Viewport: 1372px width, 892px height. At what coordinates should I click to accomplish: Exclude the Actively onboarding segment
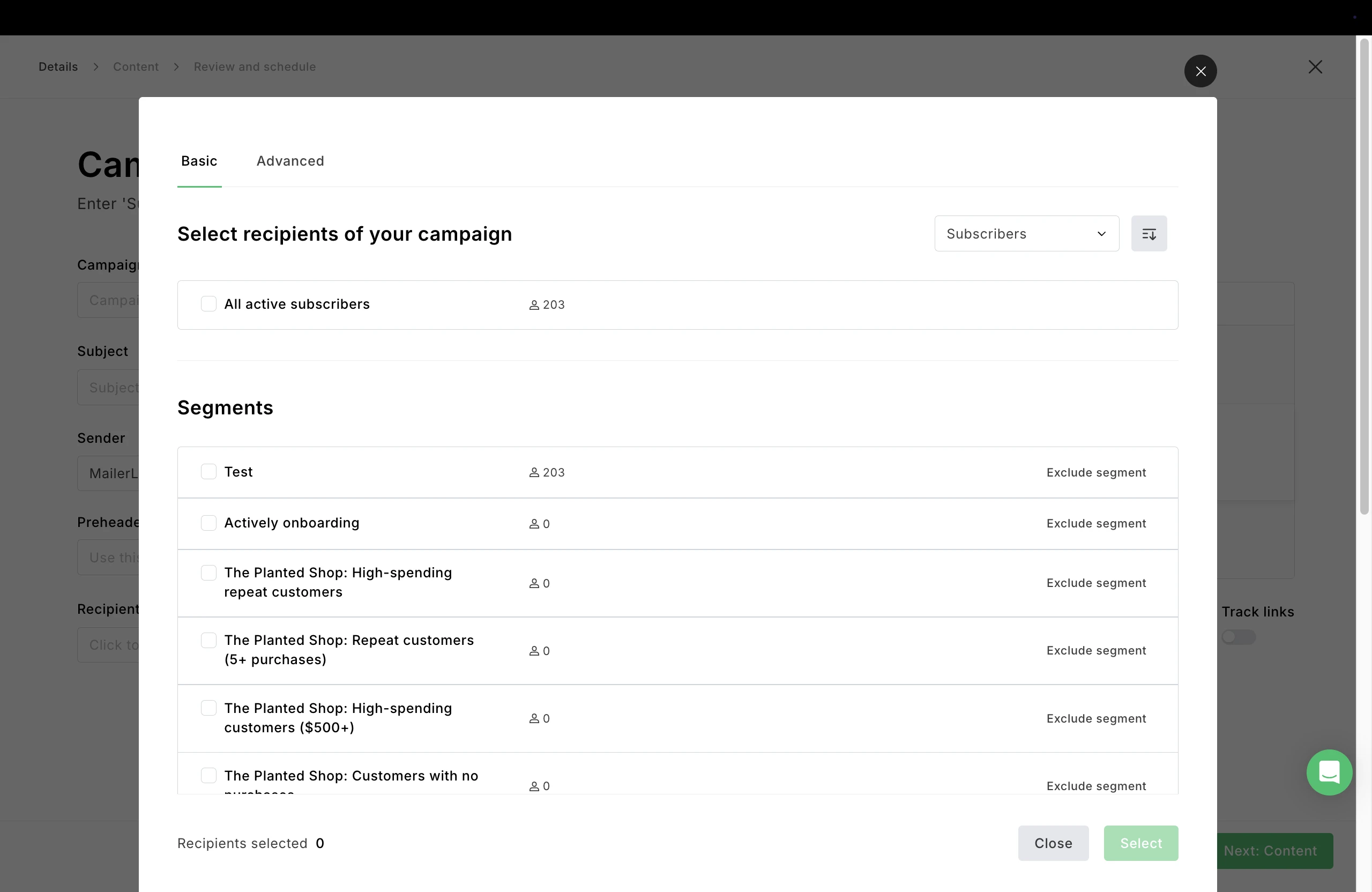pos(1096,524)
